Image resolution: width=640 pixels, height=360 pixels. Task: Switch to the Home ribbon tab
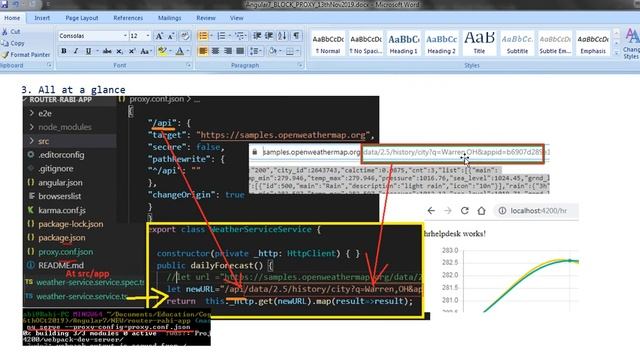click(12, 18)
